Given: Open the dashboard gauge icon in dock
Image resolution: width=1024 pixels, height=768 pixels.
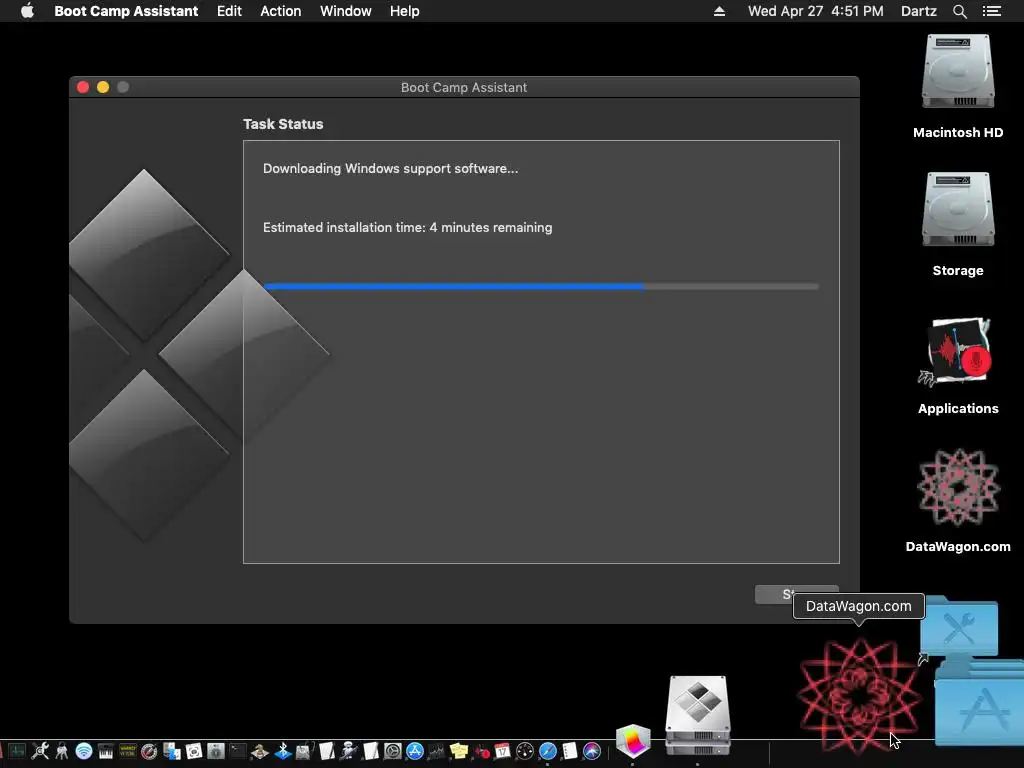Looking at the screenshot, I should point(525,750).
